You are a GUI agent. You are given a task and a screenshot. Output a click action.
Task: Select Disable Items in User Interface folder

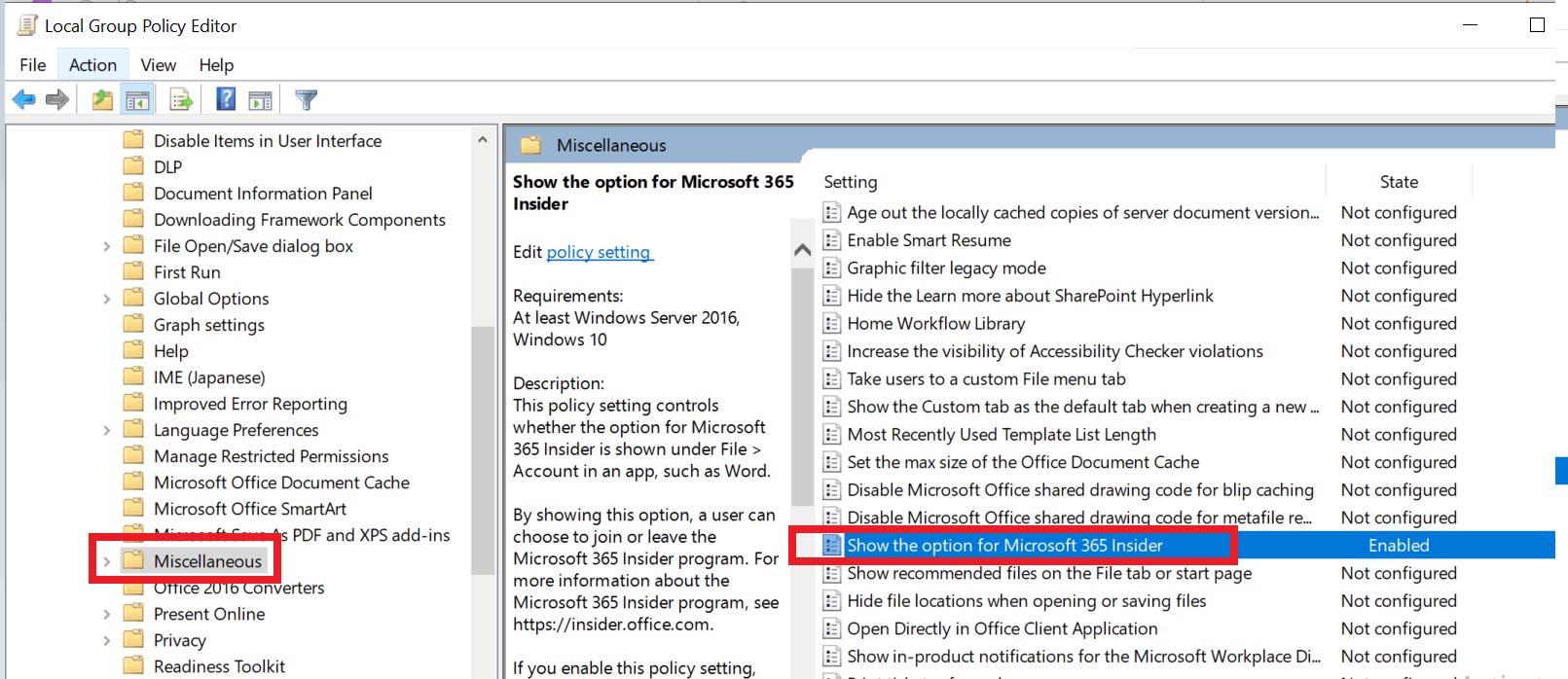[268, 141]
